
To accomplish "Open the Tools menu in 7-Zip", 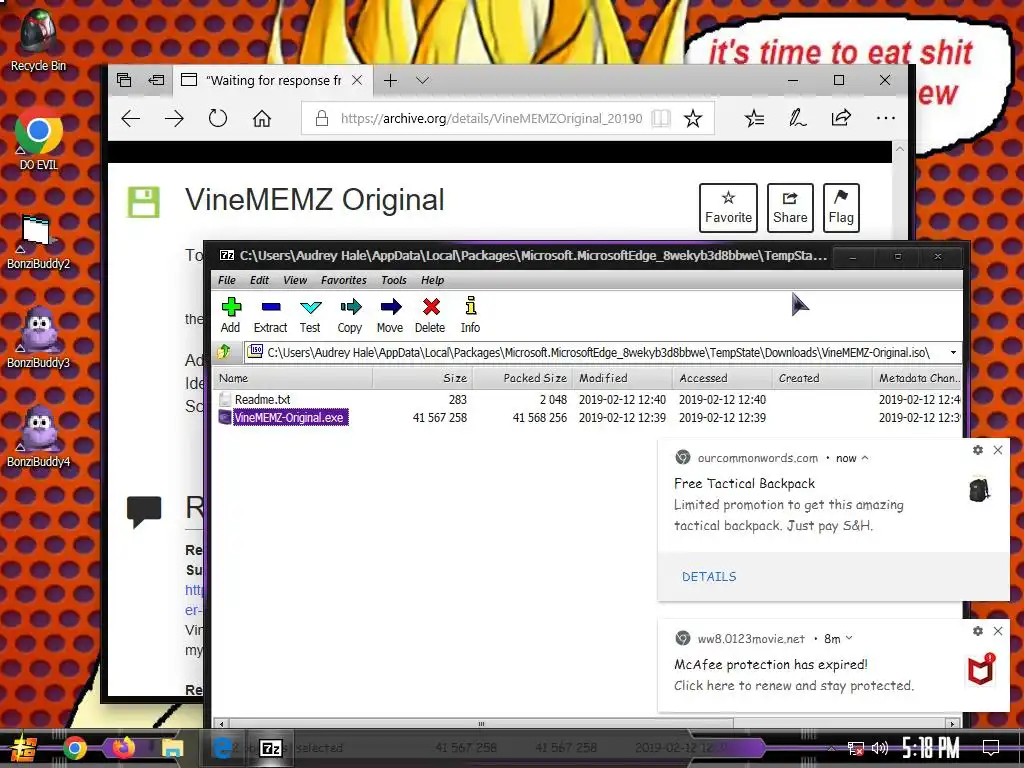I will 394,280.
